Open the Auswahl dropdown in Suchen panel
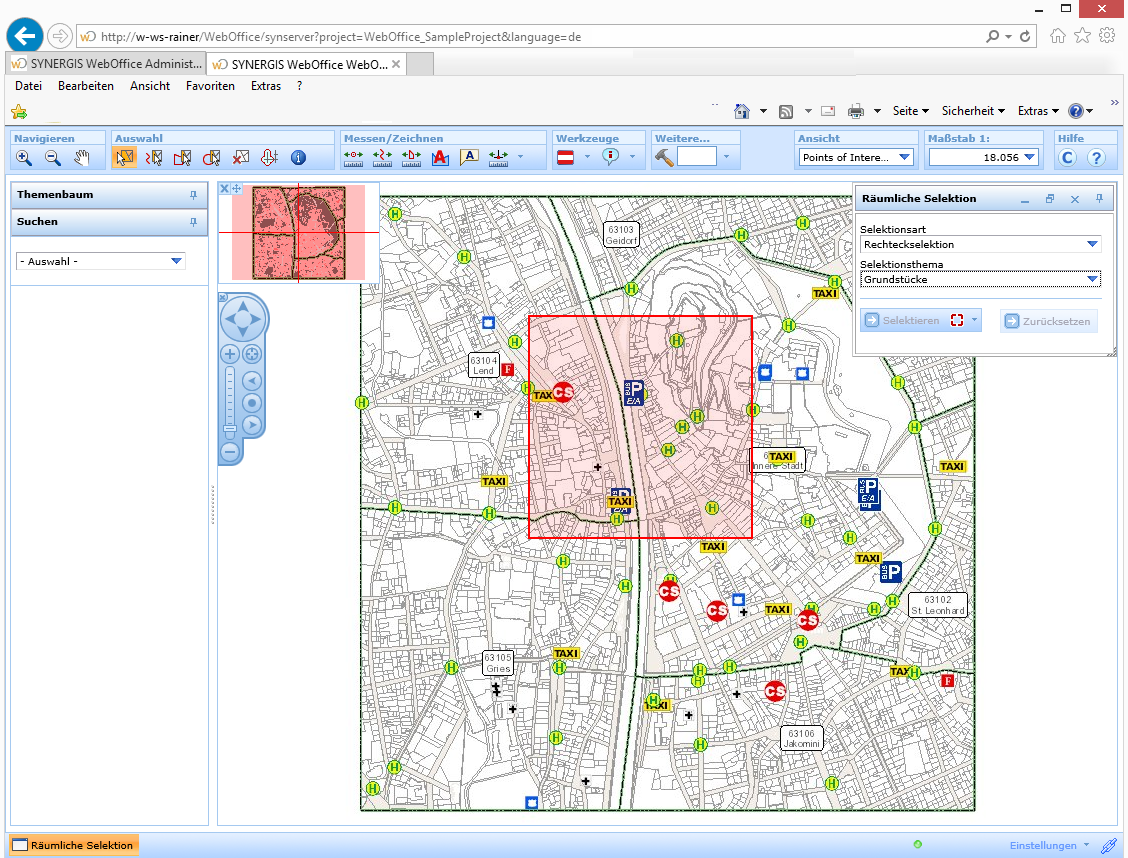This screenshot has height=858, width=1128. 176,261
